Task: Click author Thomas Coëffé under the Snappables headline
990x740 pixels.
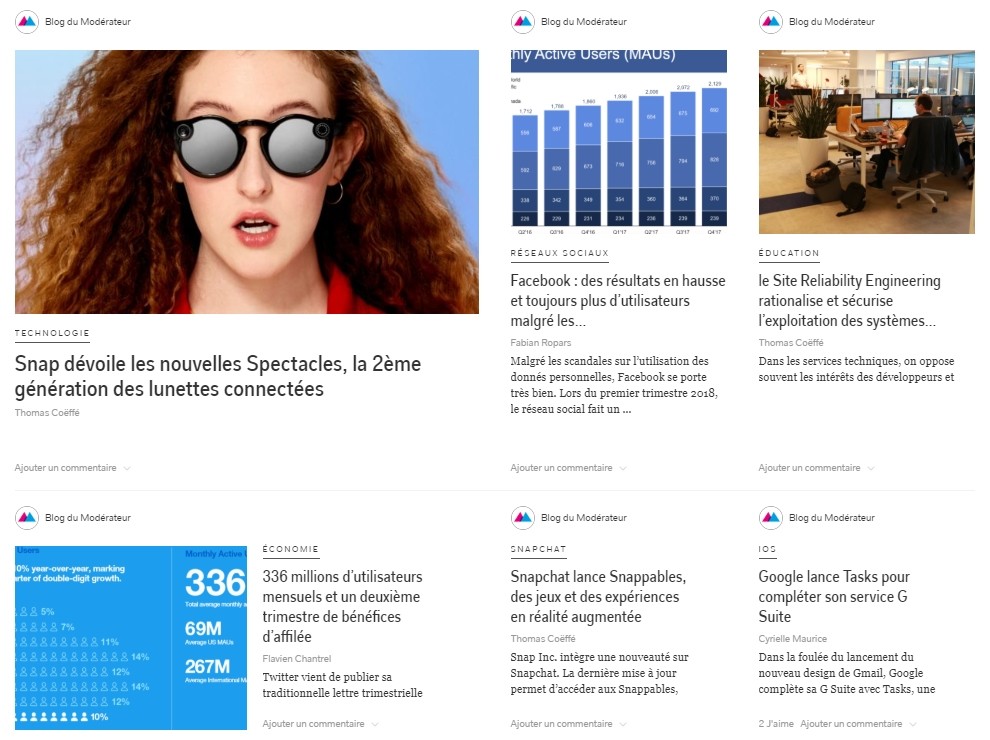Action: click(543, 639)
